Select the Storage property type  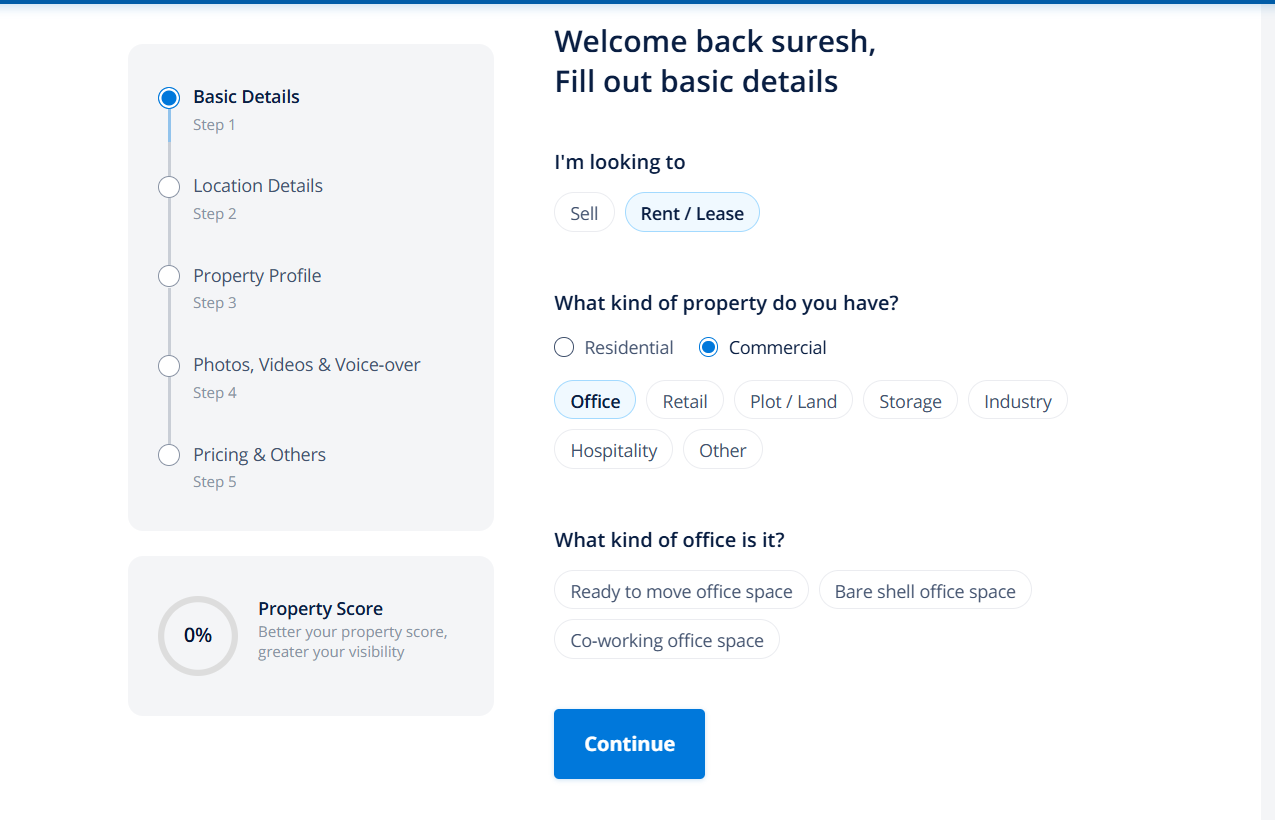(x=910, y=401)
